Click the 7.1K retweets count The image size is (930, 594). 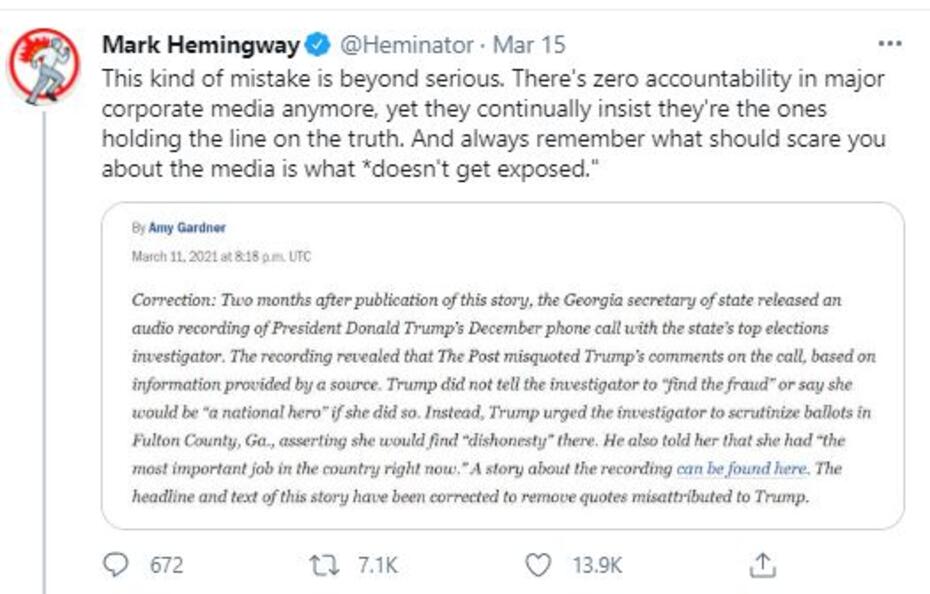pyautogui.click(x=377, y=566)
